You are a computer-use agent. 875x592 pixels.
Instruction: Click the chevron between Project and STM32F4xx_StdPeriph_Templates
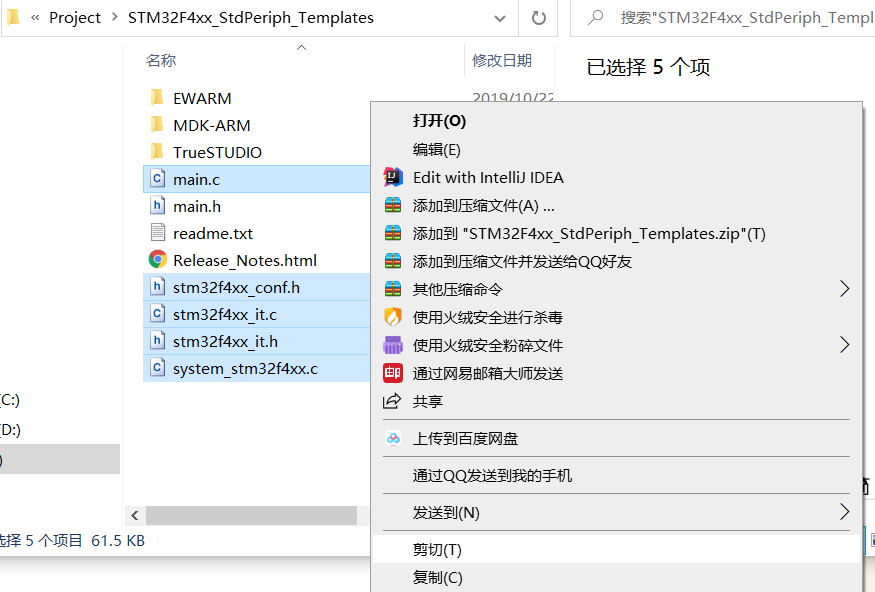[114, 17]
